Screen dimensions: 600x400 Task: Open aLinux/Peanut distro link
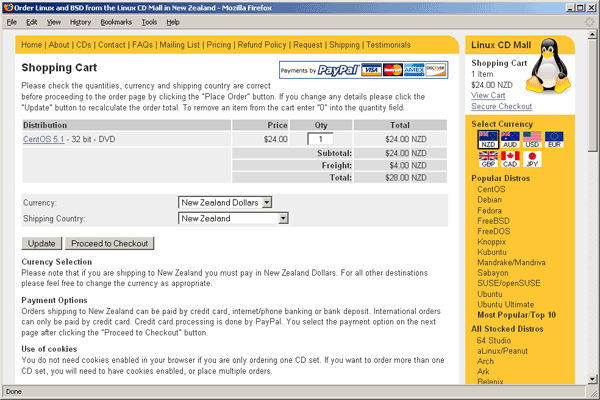click(502, 351)
